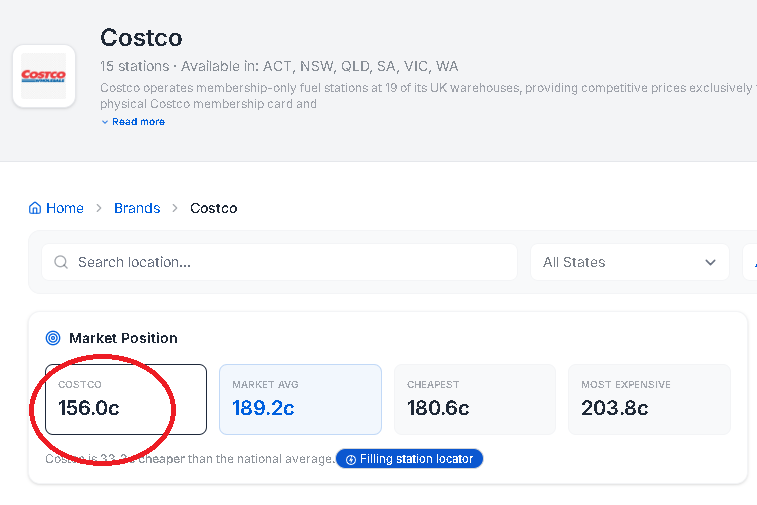The width and height of the screenshot is (757, 505).
Task: Select the Market Avg 189.2c card
Action: click(x=300, y=399)
